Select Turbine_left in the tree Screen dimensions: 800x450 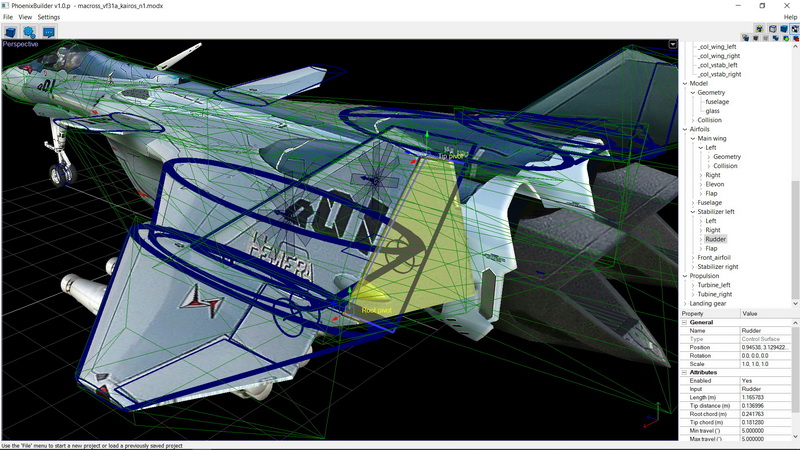click(714, 285)
